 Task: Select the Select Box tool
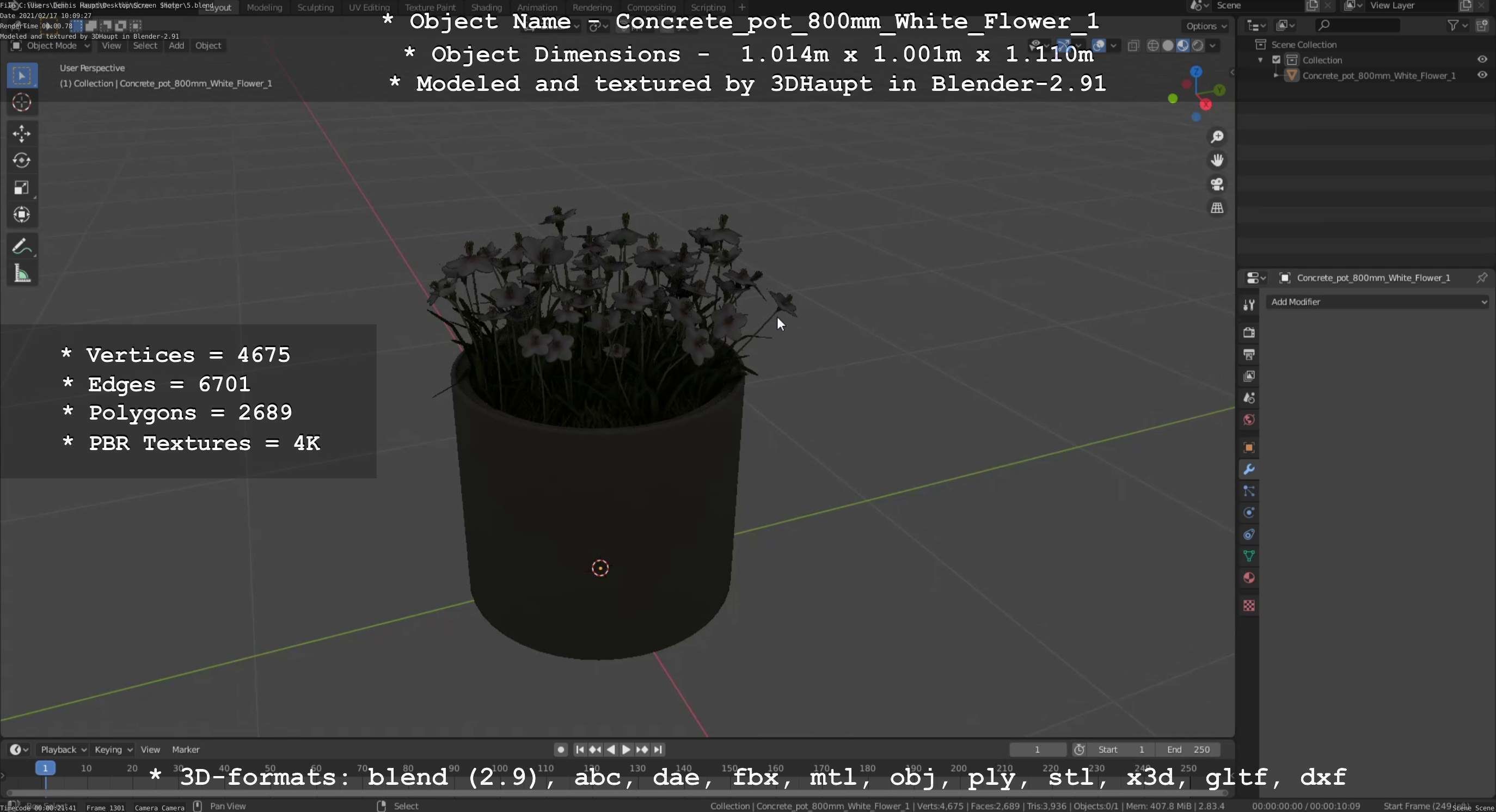pos(22,76)
